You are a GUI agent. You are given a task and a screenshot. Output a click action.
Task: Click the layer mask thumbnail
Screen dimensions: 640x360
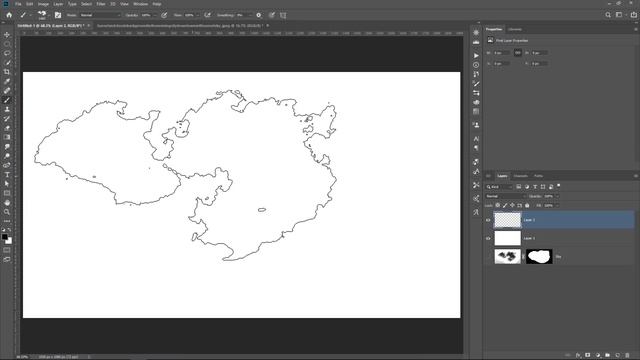tap(539, 257)
